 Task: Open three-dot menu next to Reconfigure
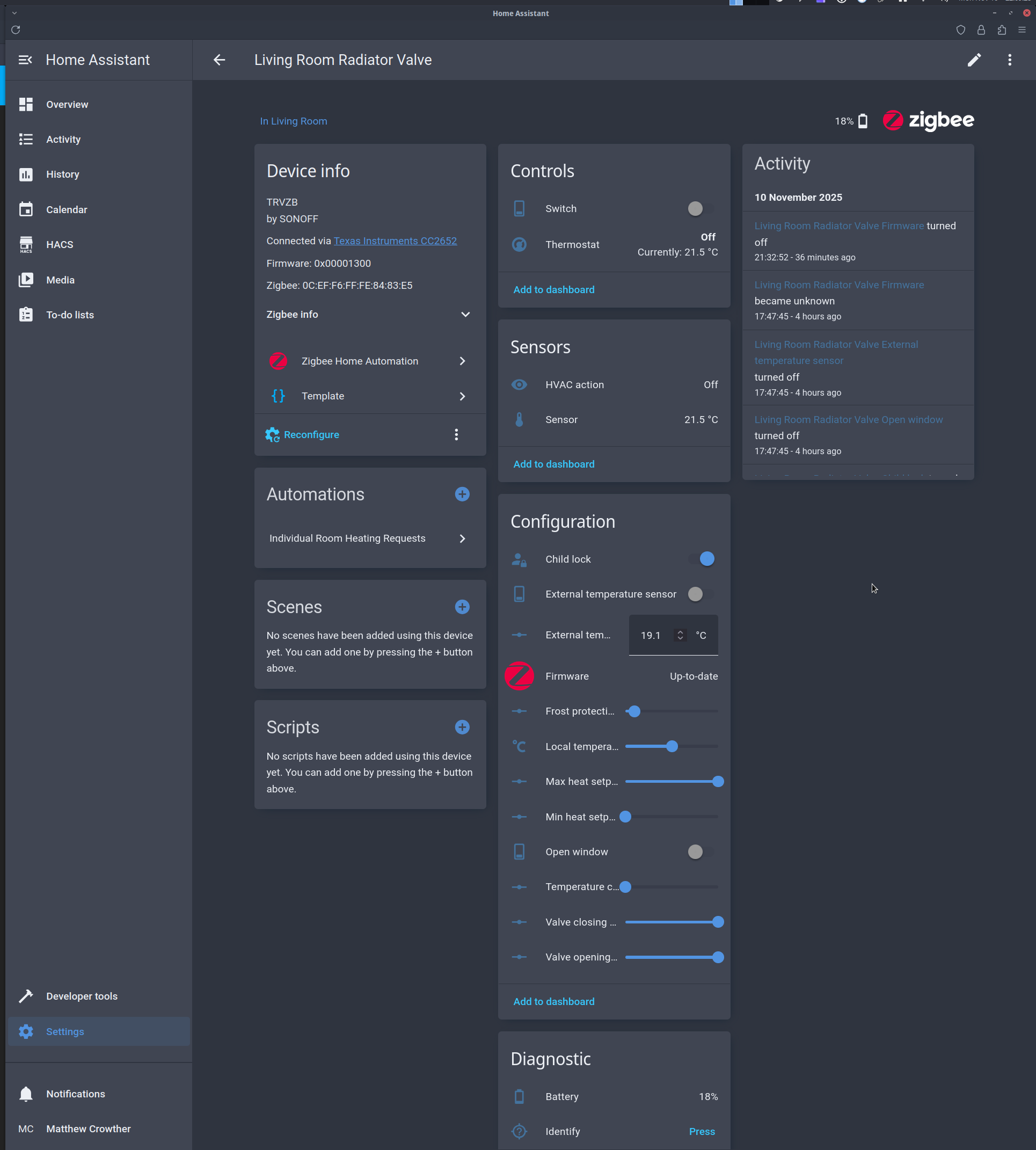[456, 434]
